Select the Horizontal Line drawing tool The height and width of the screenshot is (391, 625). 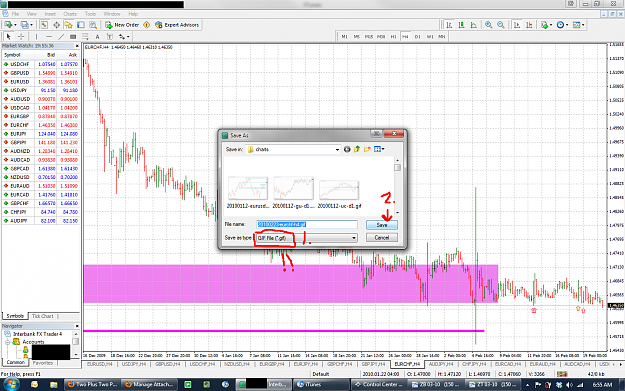pos(49,36)
